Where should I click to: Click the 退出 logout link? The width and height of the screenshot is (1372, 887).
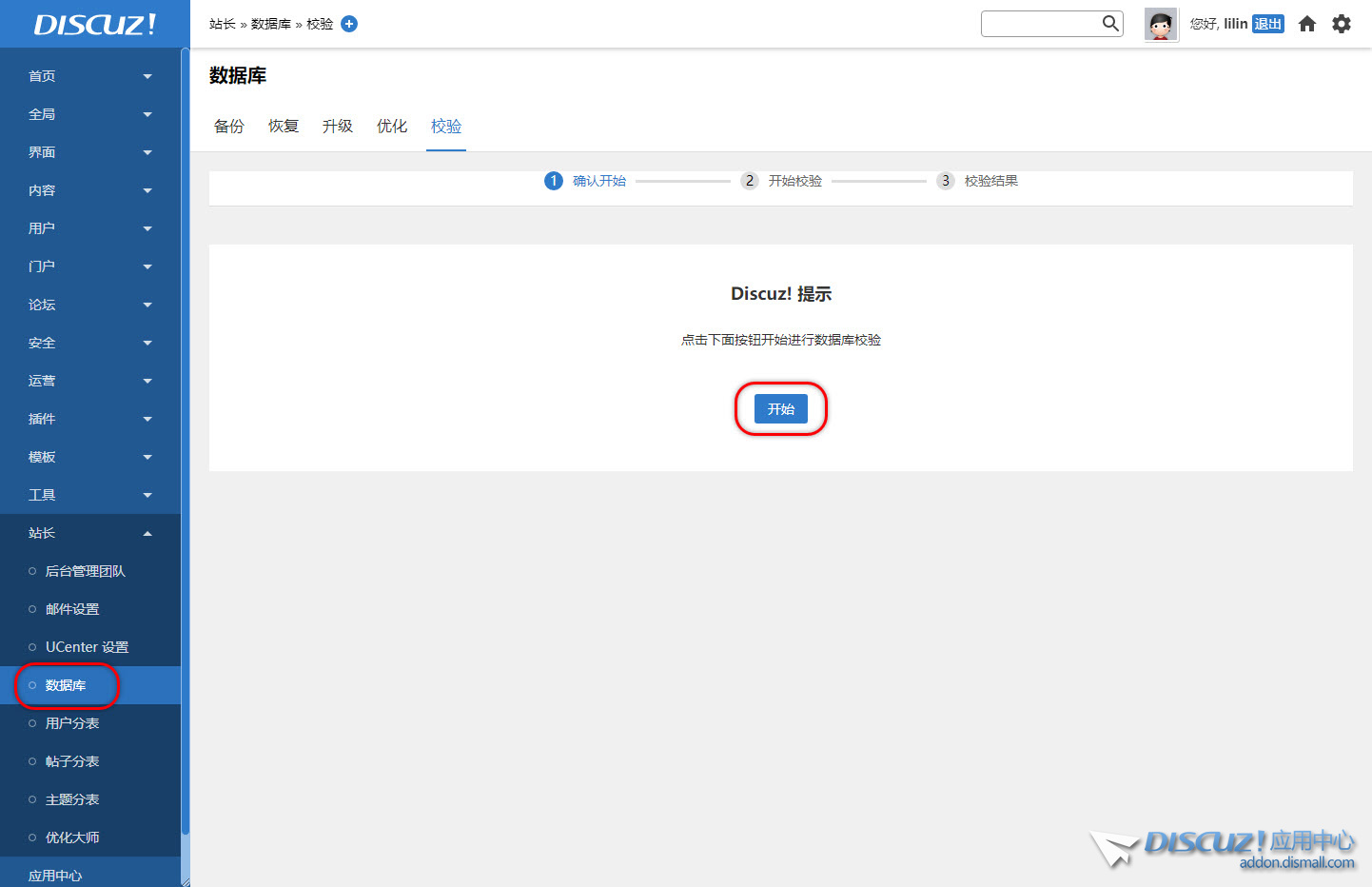click(x=1268, y=24)
